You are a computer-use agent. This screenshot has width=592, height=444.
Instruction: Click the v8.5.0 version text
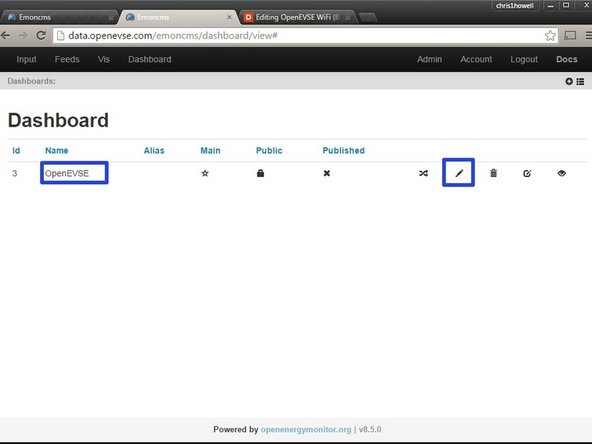tap(370, 430)
